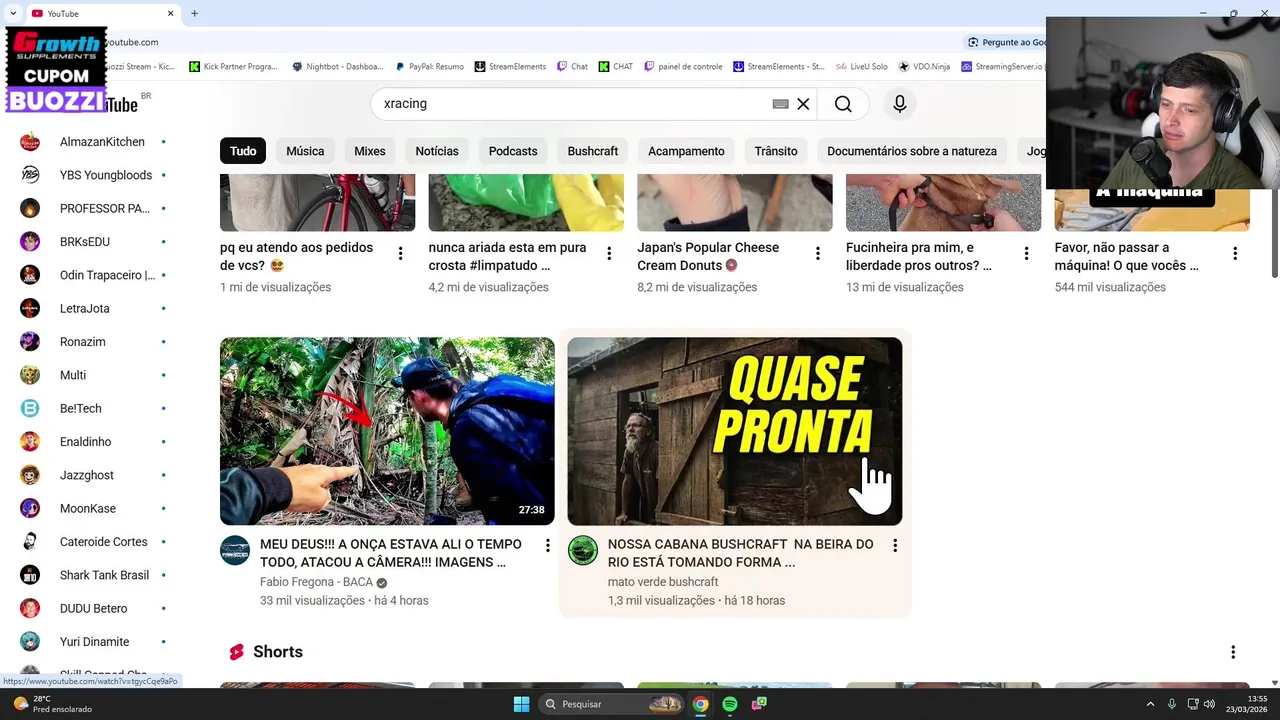Open the 'MEU DEUS!!! A ONÇA ESTAVA ALI' title

coord(391,553)
